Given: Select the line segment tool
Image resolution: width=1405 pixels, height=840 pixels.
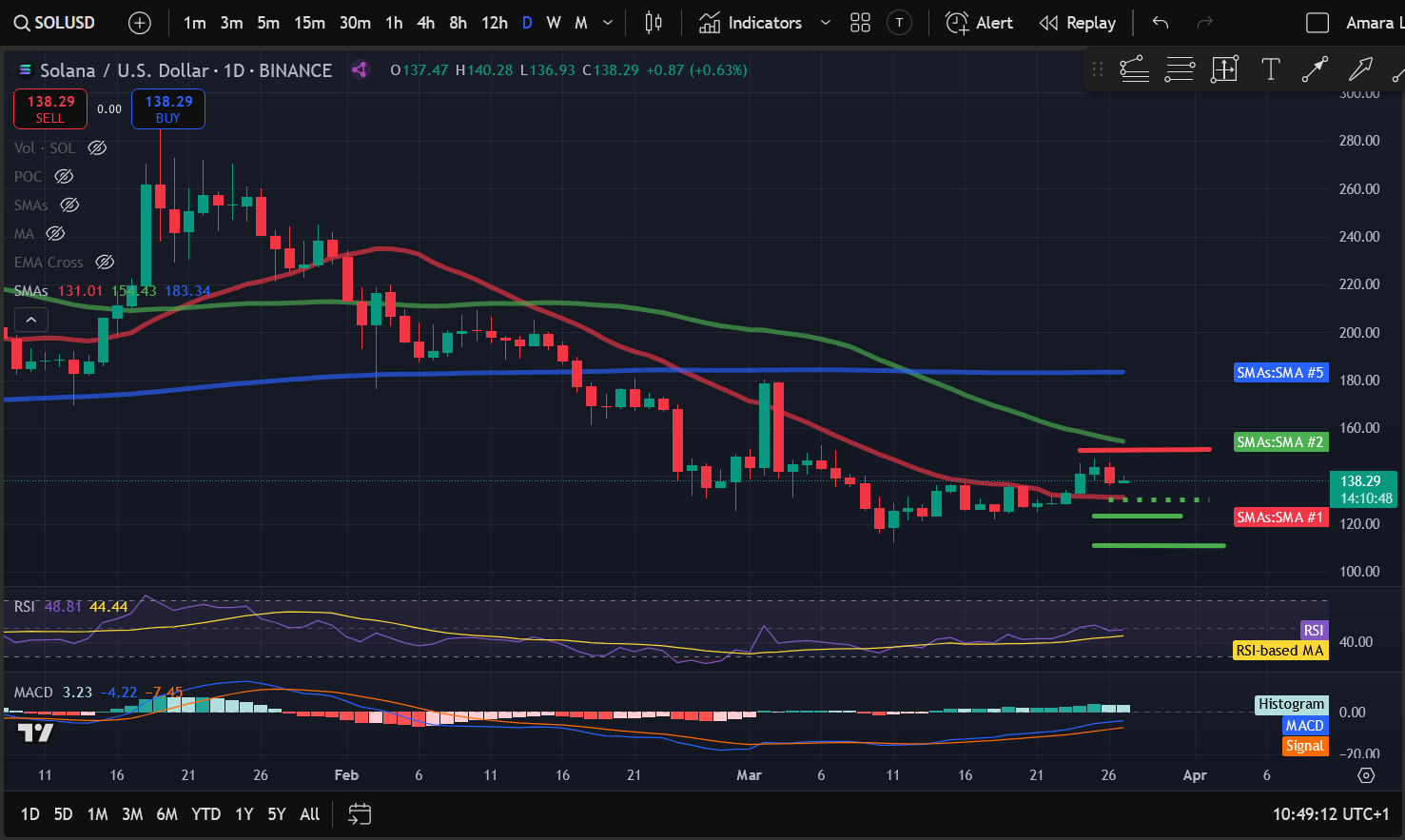Looking at the screenshot, I should [1315, 69].
